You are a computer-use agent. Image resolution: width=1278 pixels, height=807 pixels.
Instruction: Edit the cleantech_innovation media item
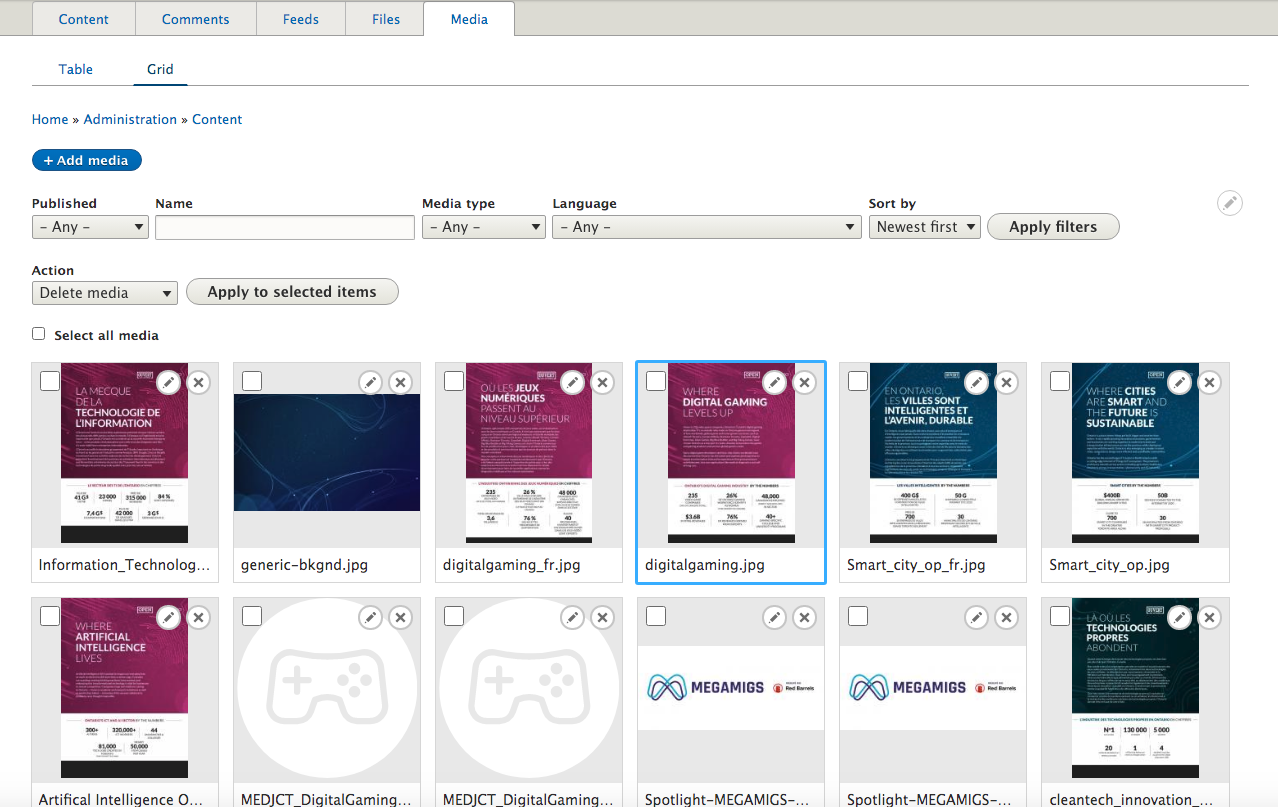point(1180,618)
